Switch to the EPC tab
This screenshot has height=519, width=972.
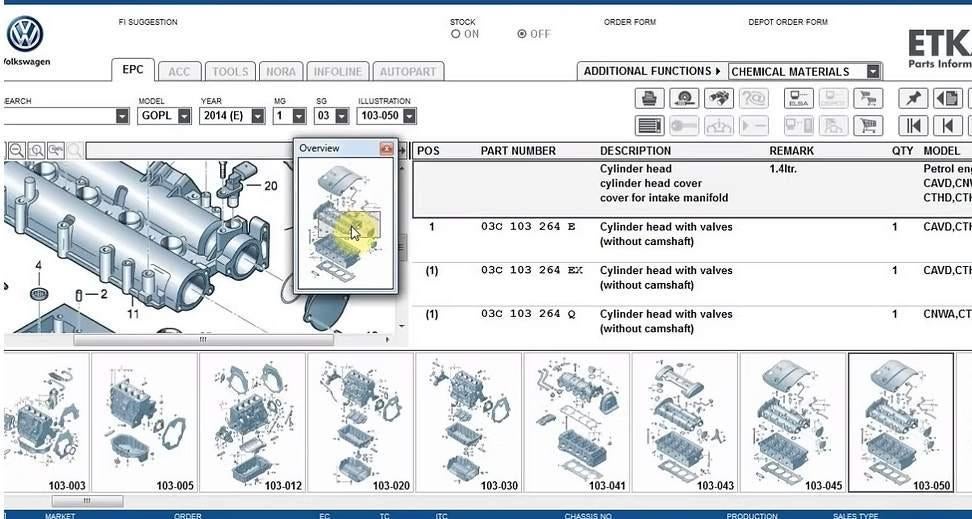[133, 70]
